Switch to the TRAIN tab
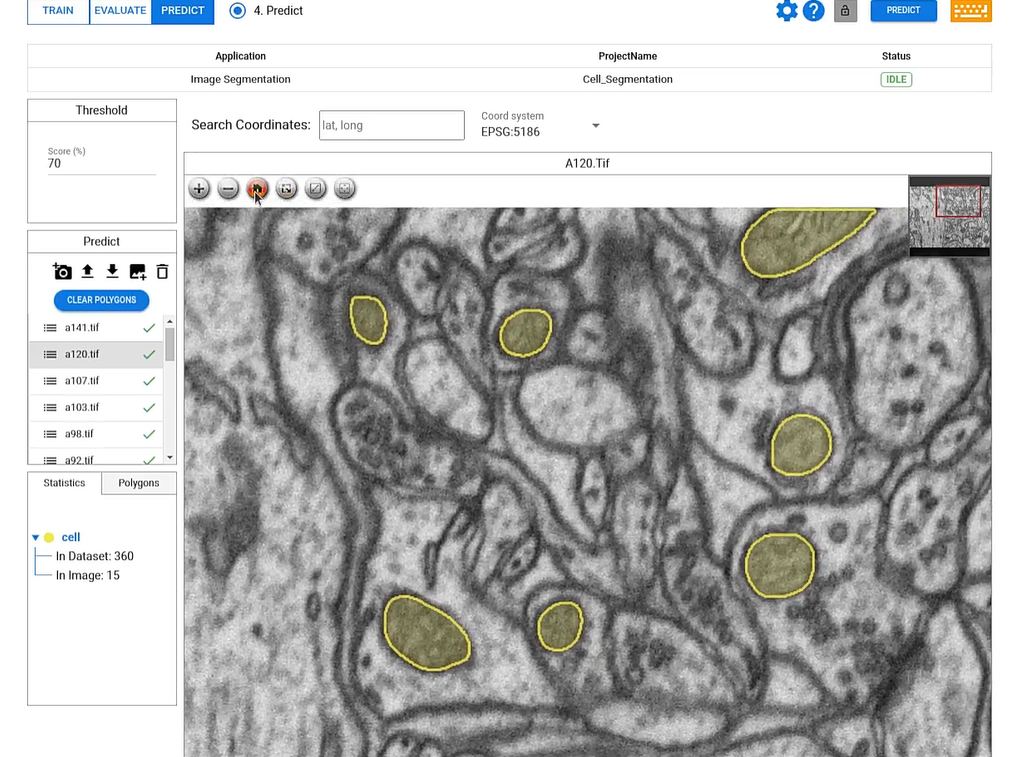This screenshot has width=1021, height=757. [x=58, y=11]
